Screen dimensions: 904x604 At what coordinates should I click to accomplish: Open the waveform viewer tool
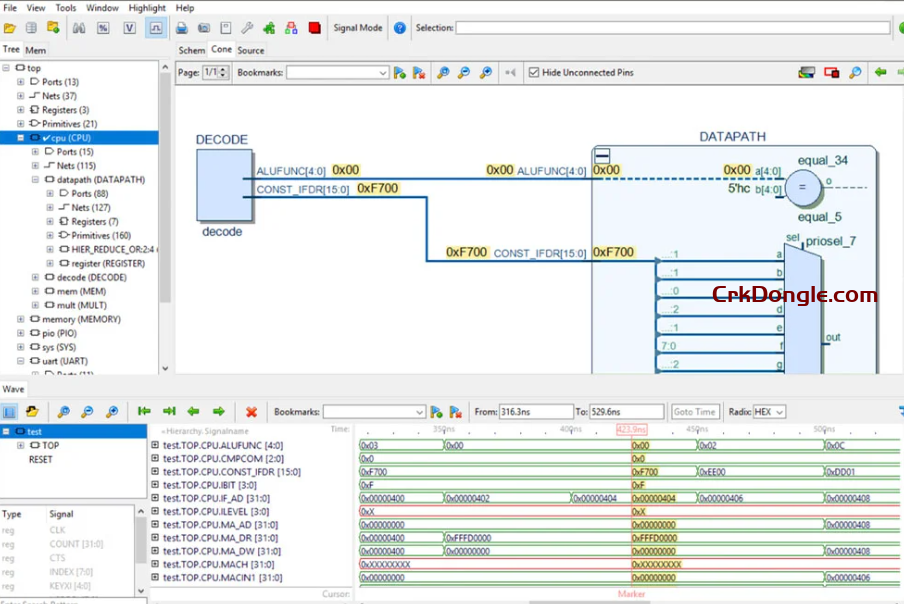(157, 28)
